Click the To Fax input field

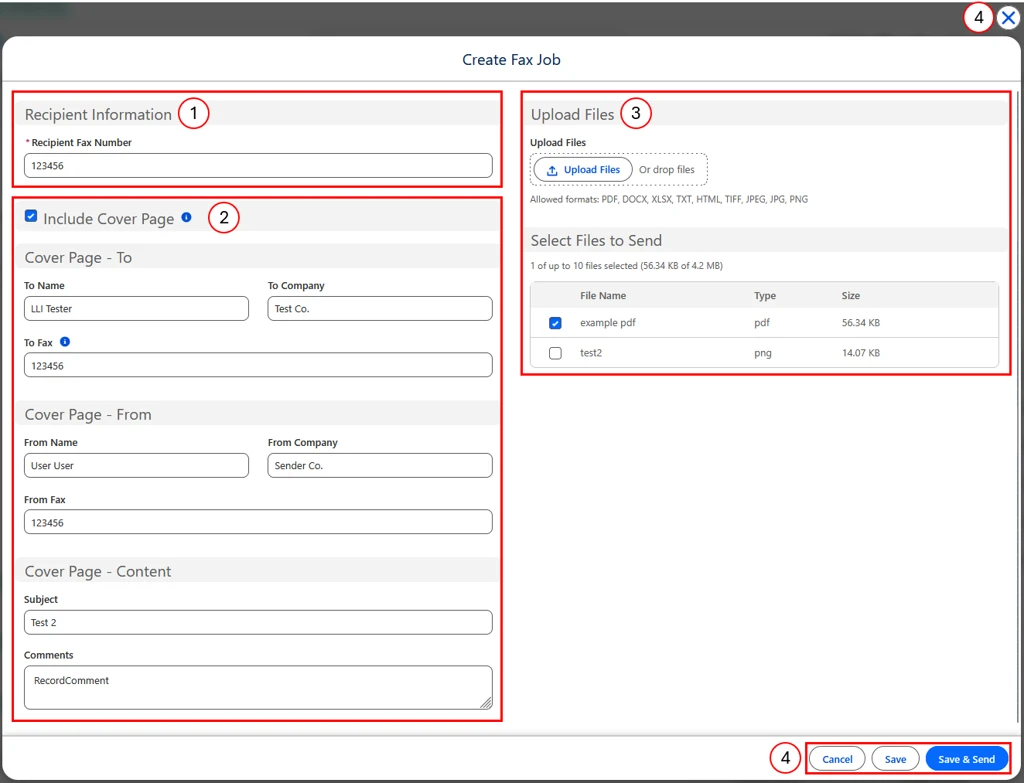tap(258, 365)
